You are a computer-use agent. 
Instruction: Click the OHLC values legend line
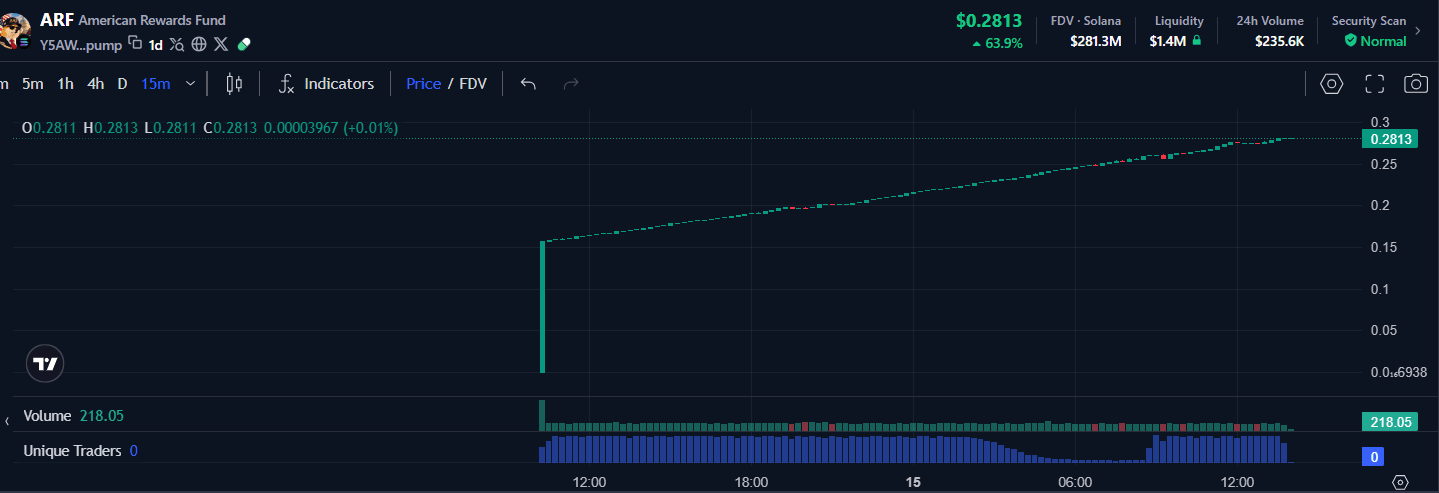click(x=210, y=128)
